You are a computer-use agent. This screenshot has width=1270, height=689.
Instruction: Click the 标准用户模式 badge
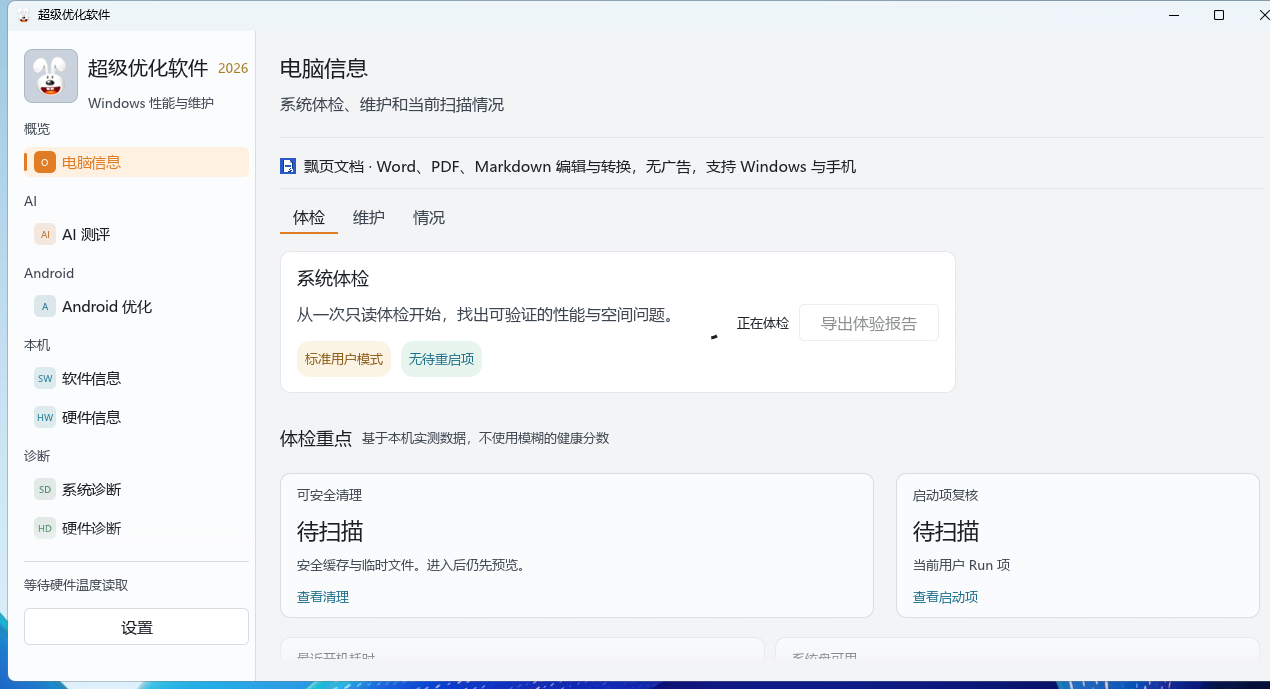point(344,359)
